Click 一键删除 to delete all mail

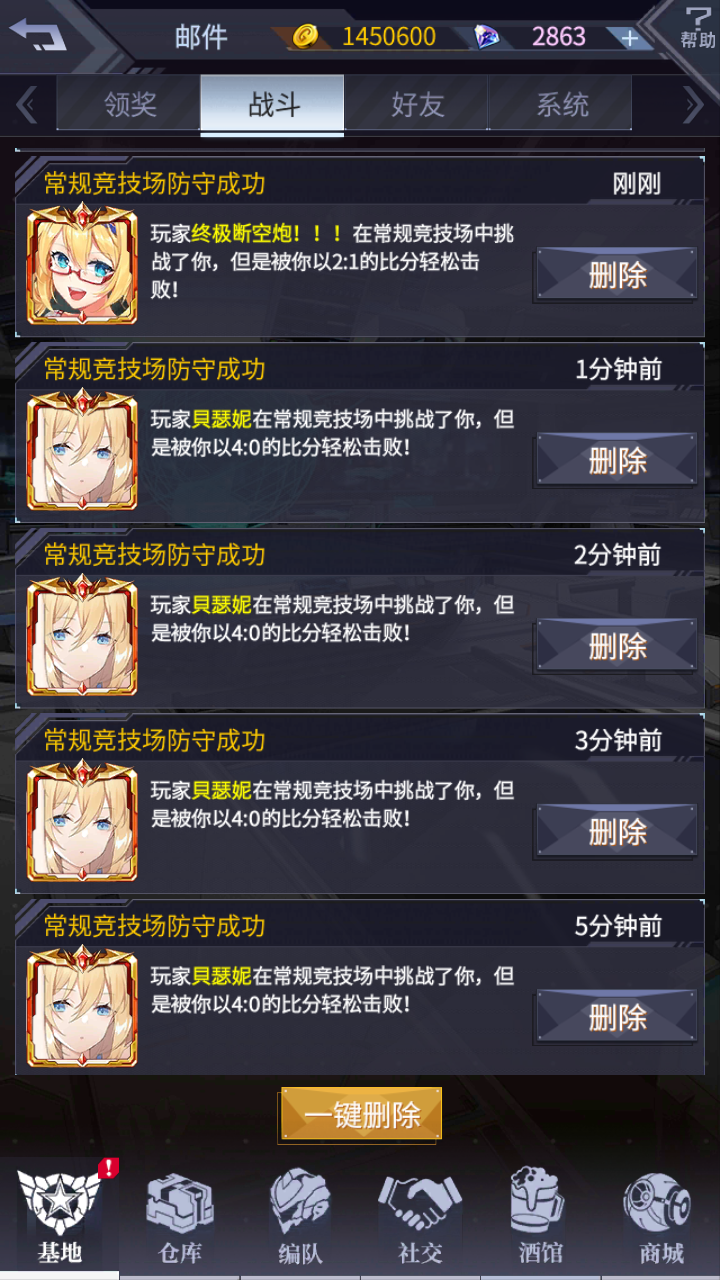point(361,1115)
